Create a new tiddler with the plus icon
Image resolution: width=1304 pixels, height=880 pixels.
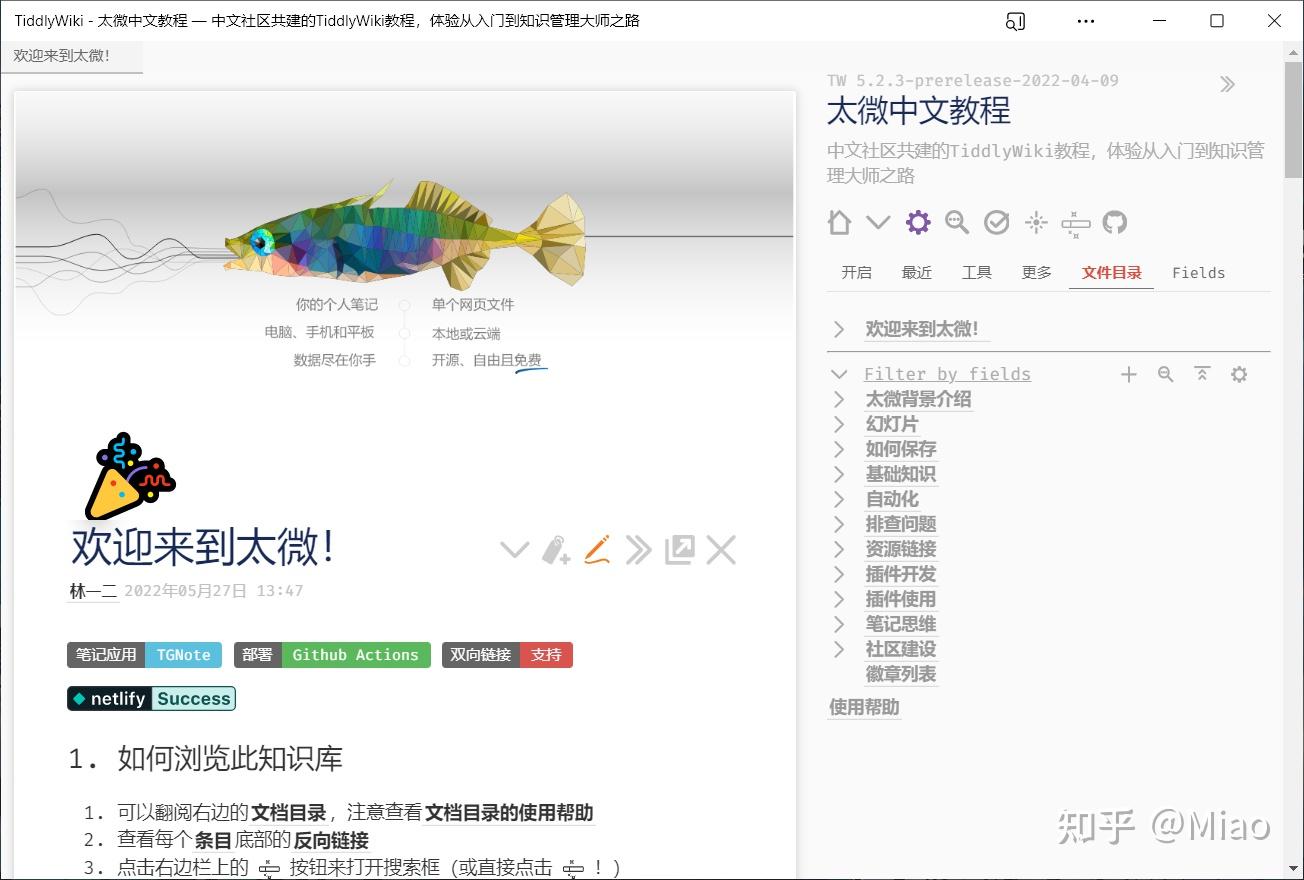(1129, 374)
